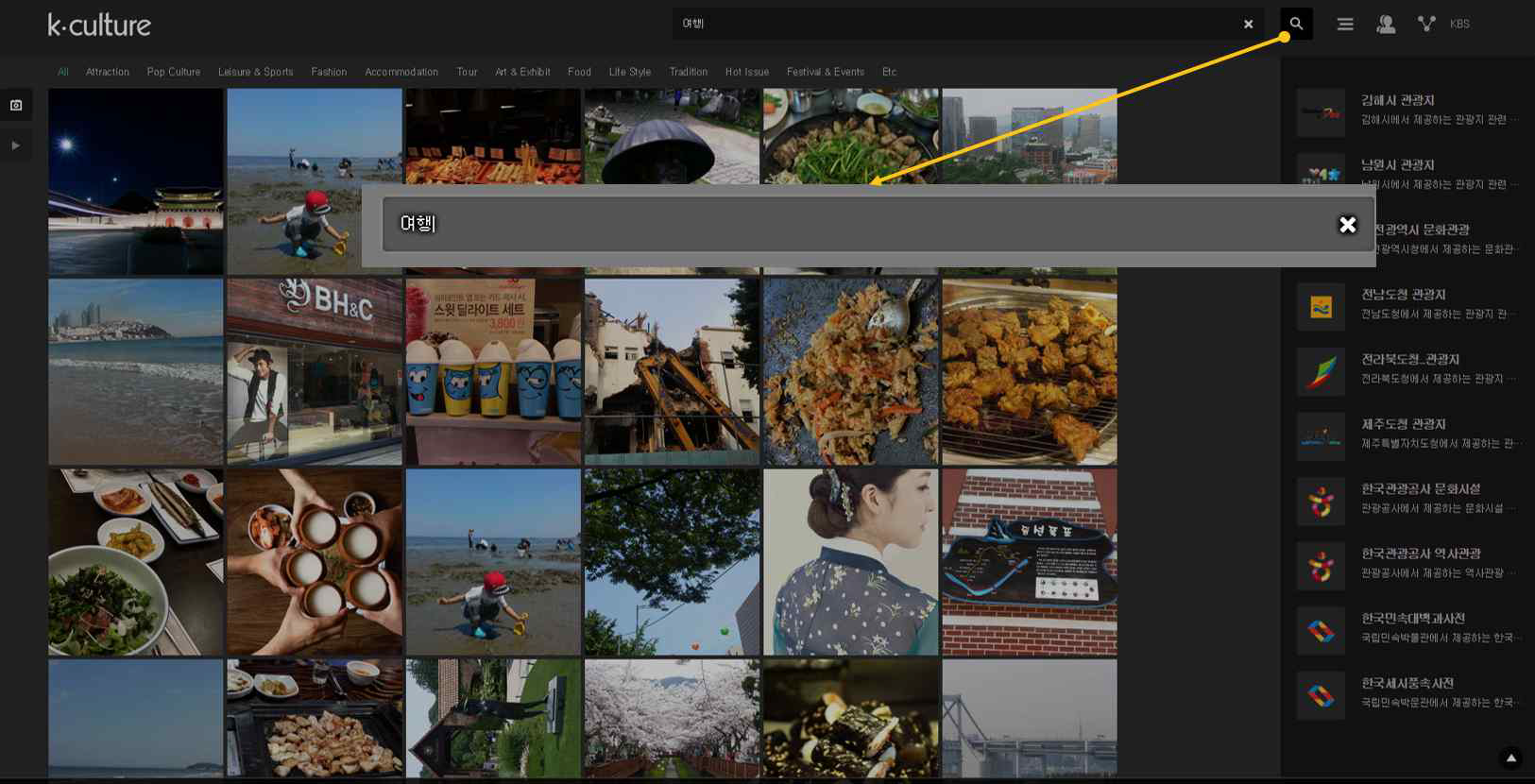Open the 한국관광공사 역사관광 source icon
Viewport: 1535px width, 784px height.
pyautogui.click(x=1321, y=566)
